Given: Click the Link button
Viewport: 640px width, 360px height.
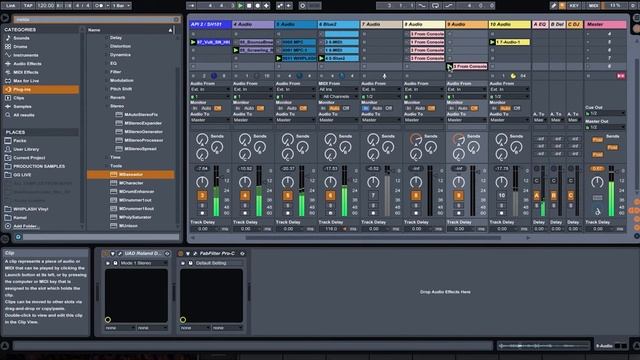Looking at the screenshot, I should 11,6.
